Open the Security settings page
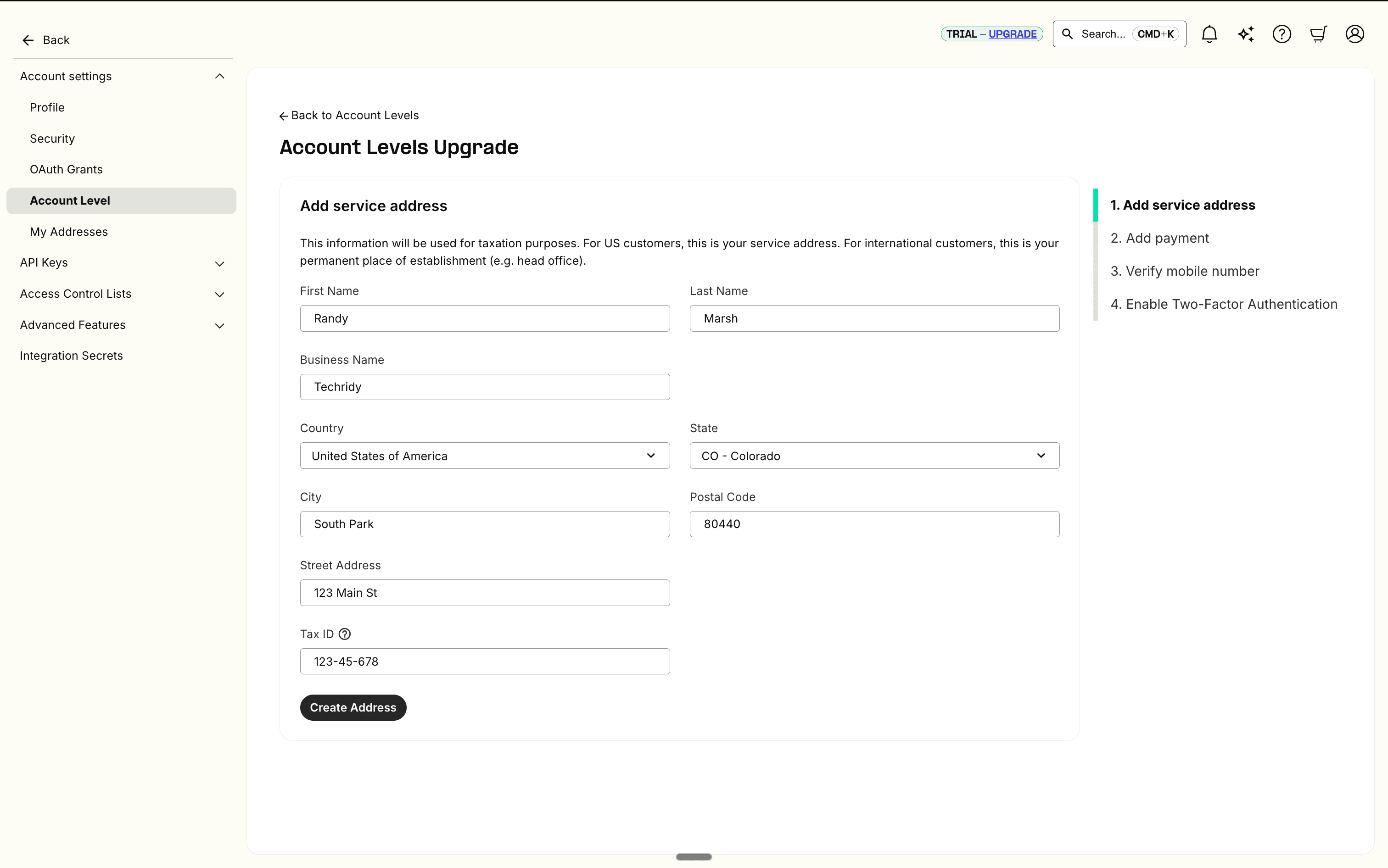1388x868 pixels. [52, 139]
